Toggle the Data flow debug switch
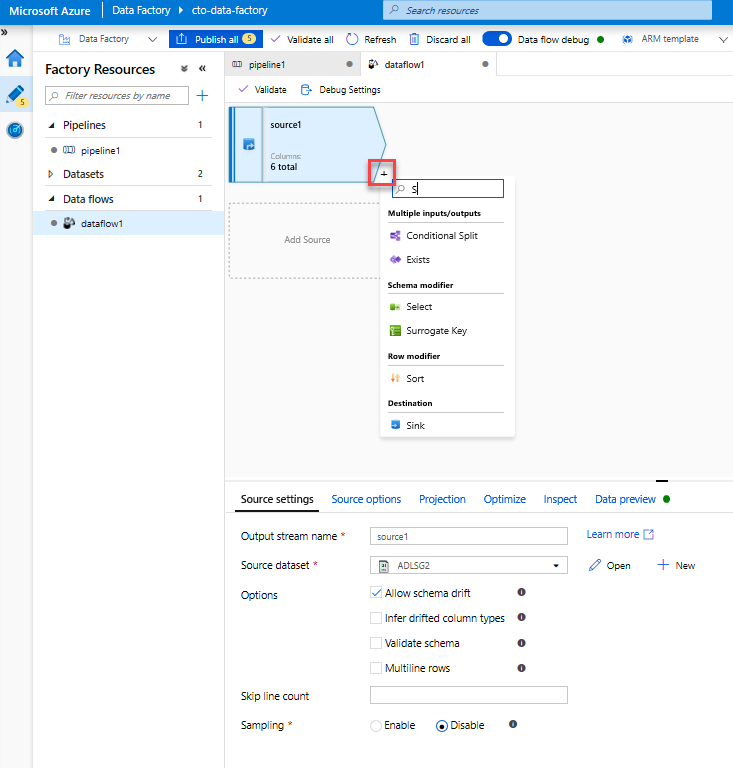Image resolution: width=733 pixels, height=768 pixels. 497,39
